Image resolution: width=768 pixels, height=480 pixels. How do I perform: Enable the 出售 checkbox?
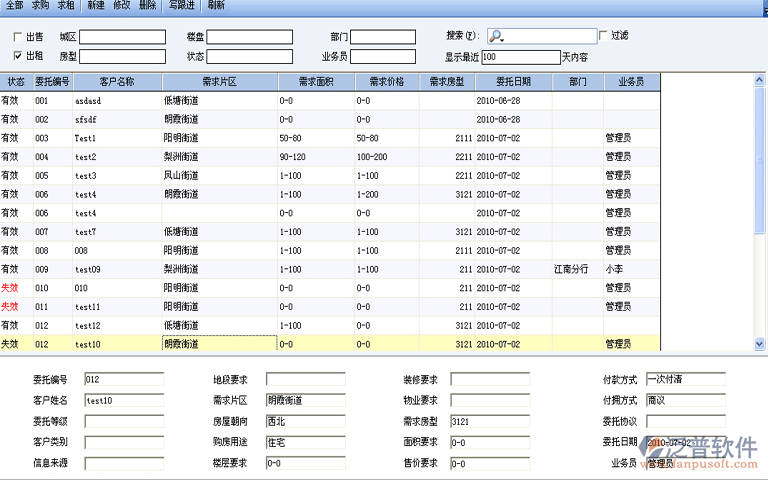[x=18, y=37]
